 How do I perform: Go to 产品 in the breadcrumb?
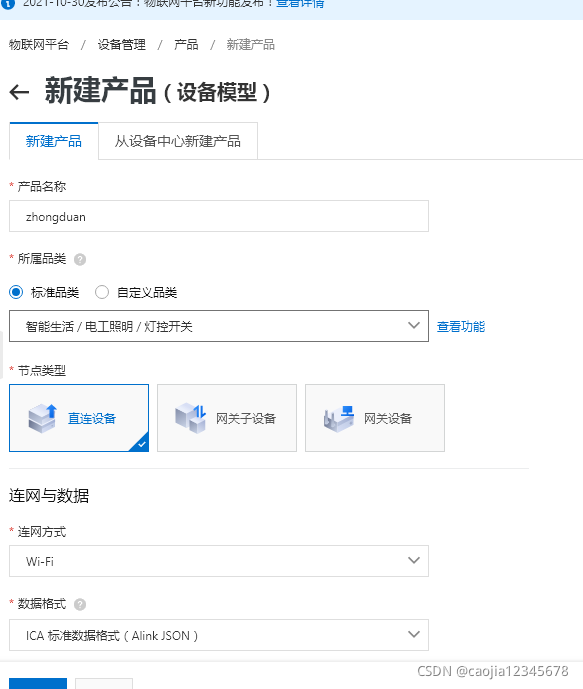pyautogui.click(x=186, y=44)
